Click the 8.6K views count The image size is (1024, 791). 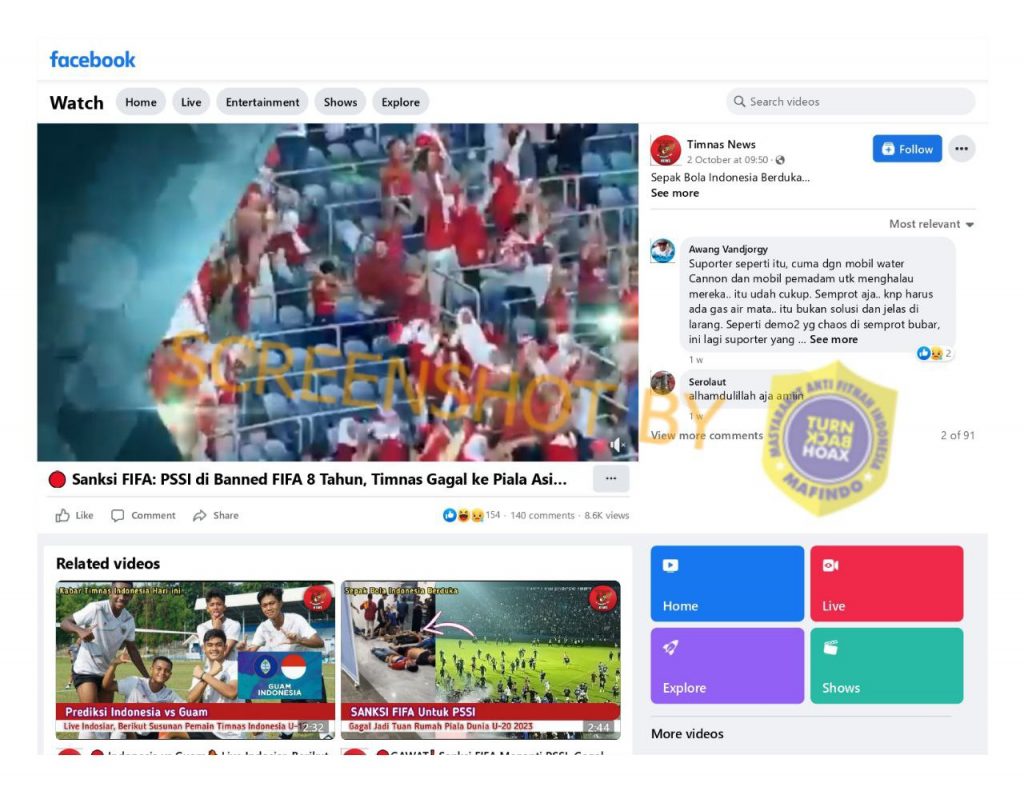(x=607, y=515)
